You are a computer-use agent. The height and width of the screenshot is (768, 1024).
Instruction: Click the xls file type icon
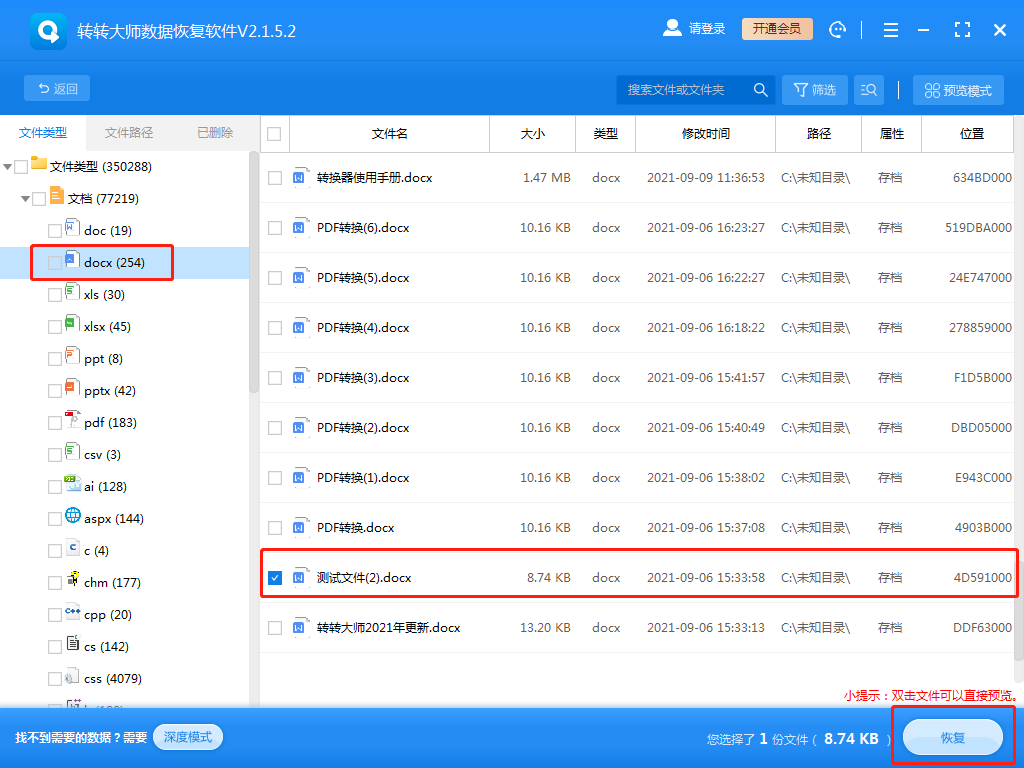(x=72, y=291)
